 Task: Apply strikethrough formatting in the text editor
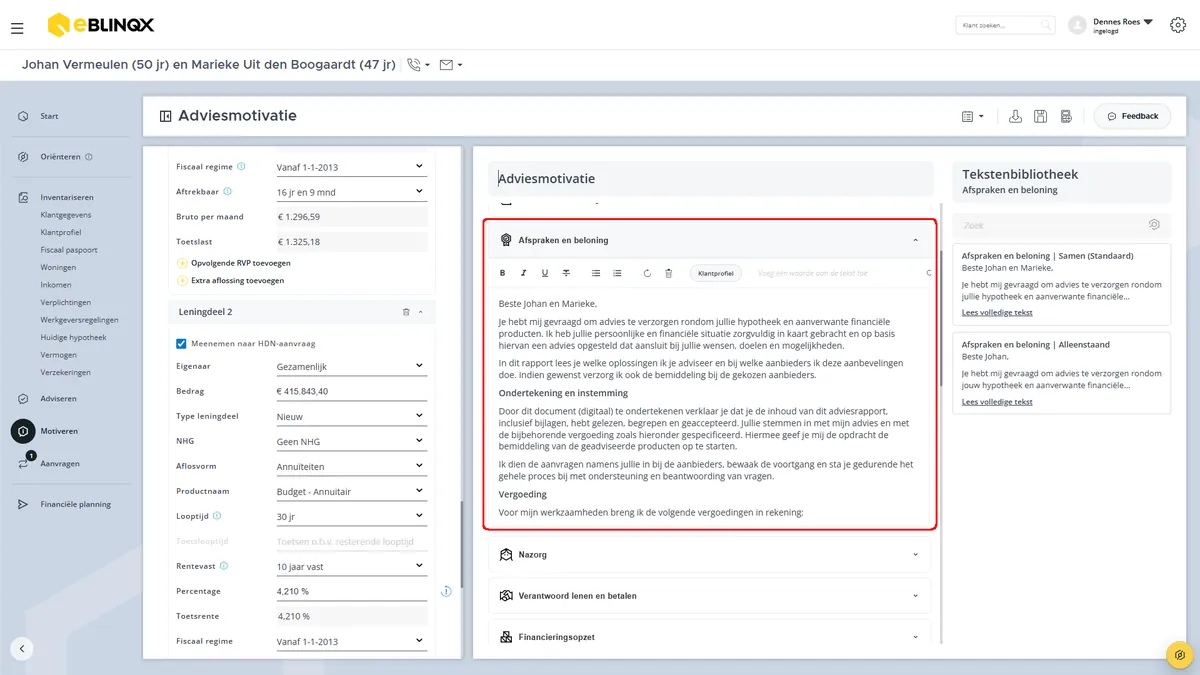pyautogui.click(x=566, y=273)
